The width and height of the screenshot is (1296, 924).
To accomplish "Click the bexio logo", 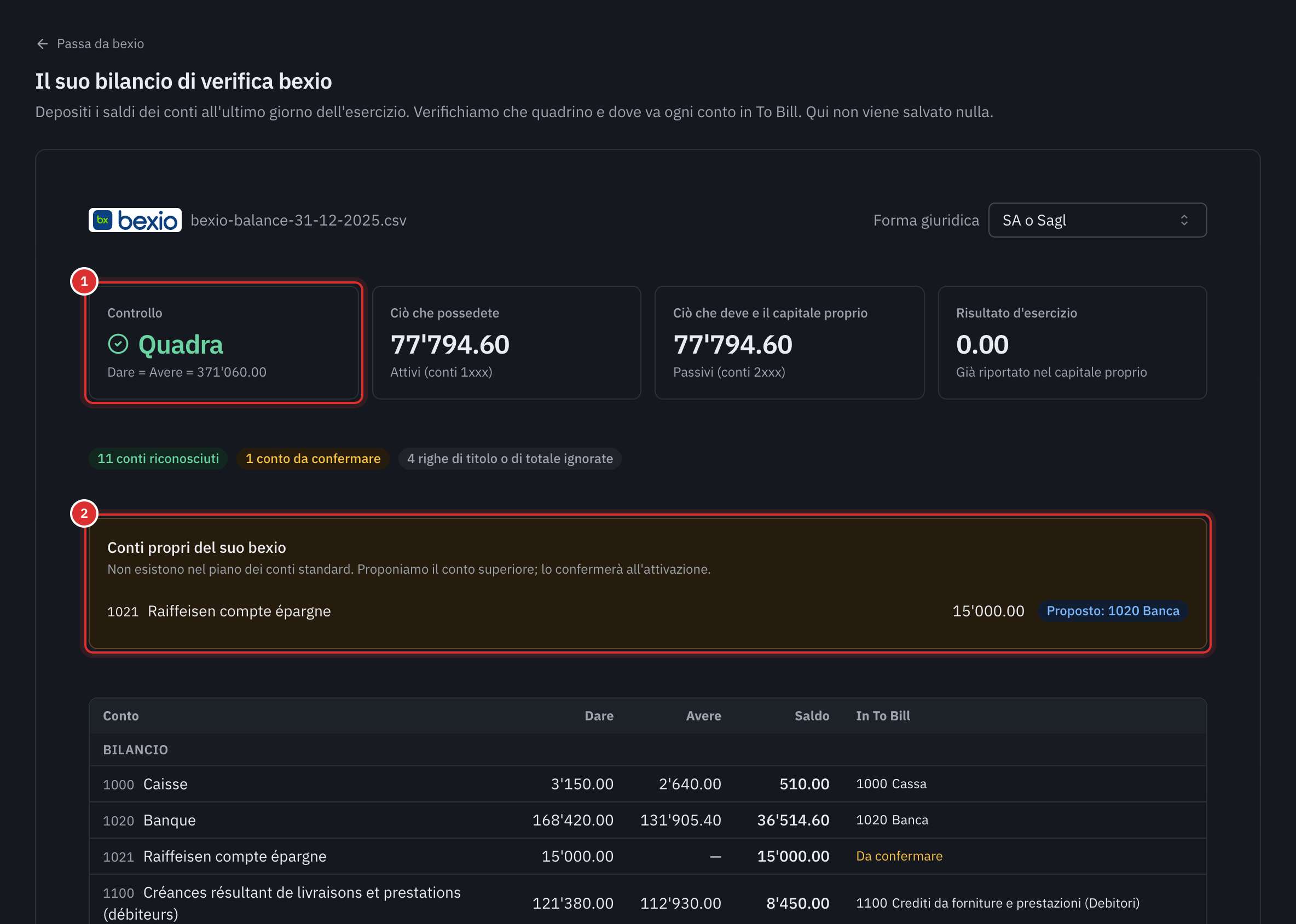I will 135,220.
